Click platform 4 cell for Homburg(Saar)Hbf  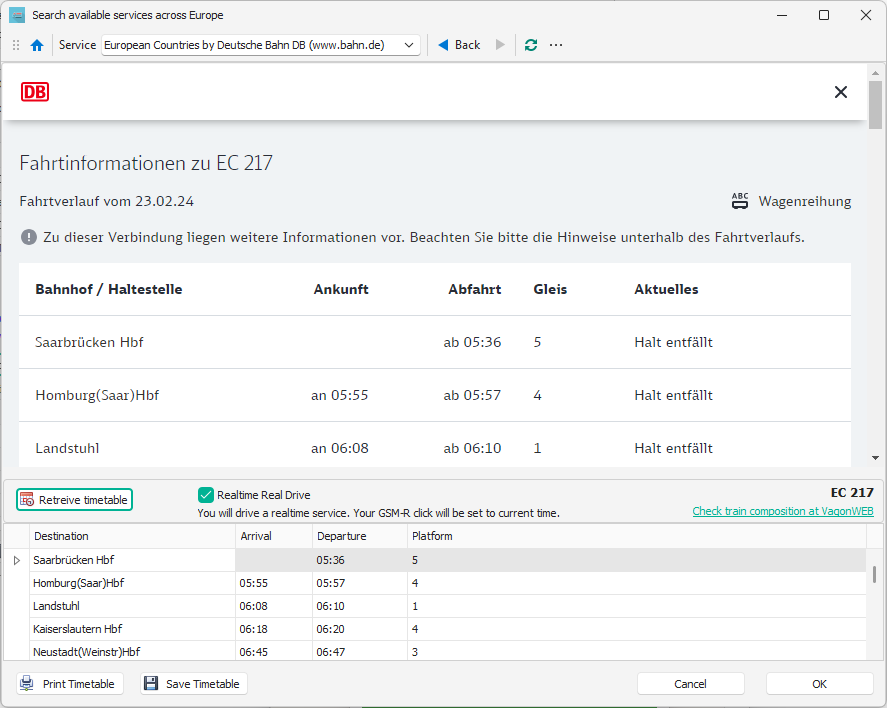click(x=636, y=583)
